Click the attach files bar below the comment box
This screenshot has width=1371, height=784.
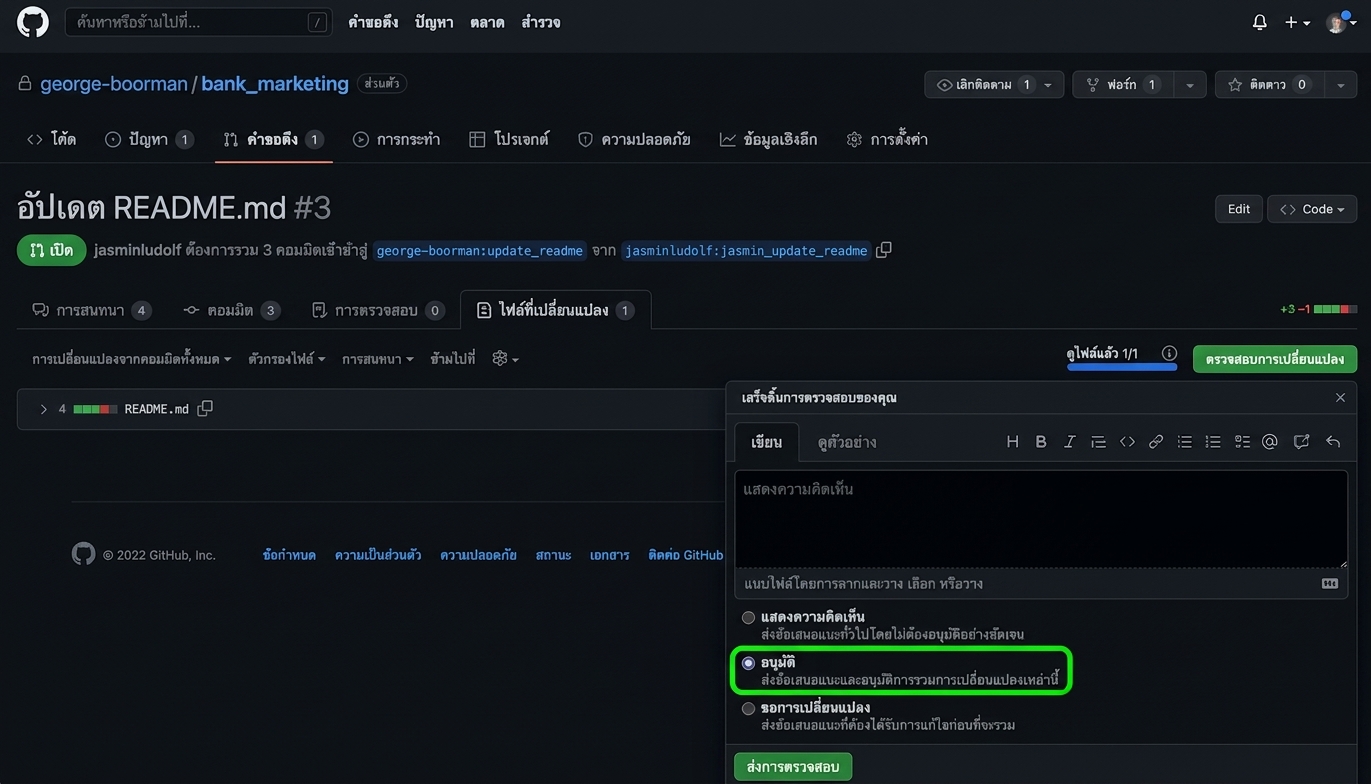click(x=1041, y=584)
